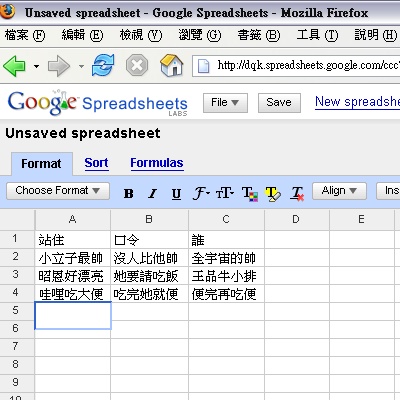Open the New spreadsheet link
The width and height of the screenshot is (400, 400).
pos(358,102)
